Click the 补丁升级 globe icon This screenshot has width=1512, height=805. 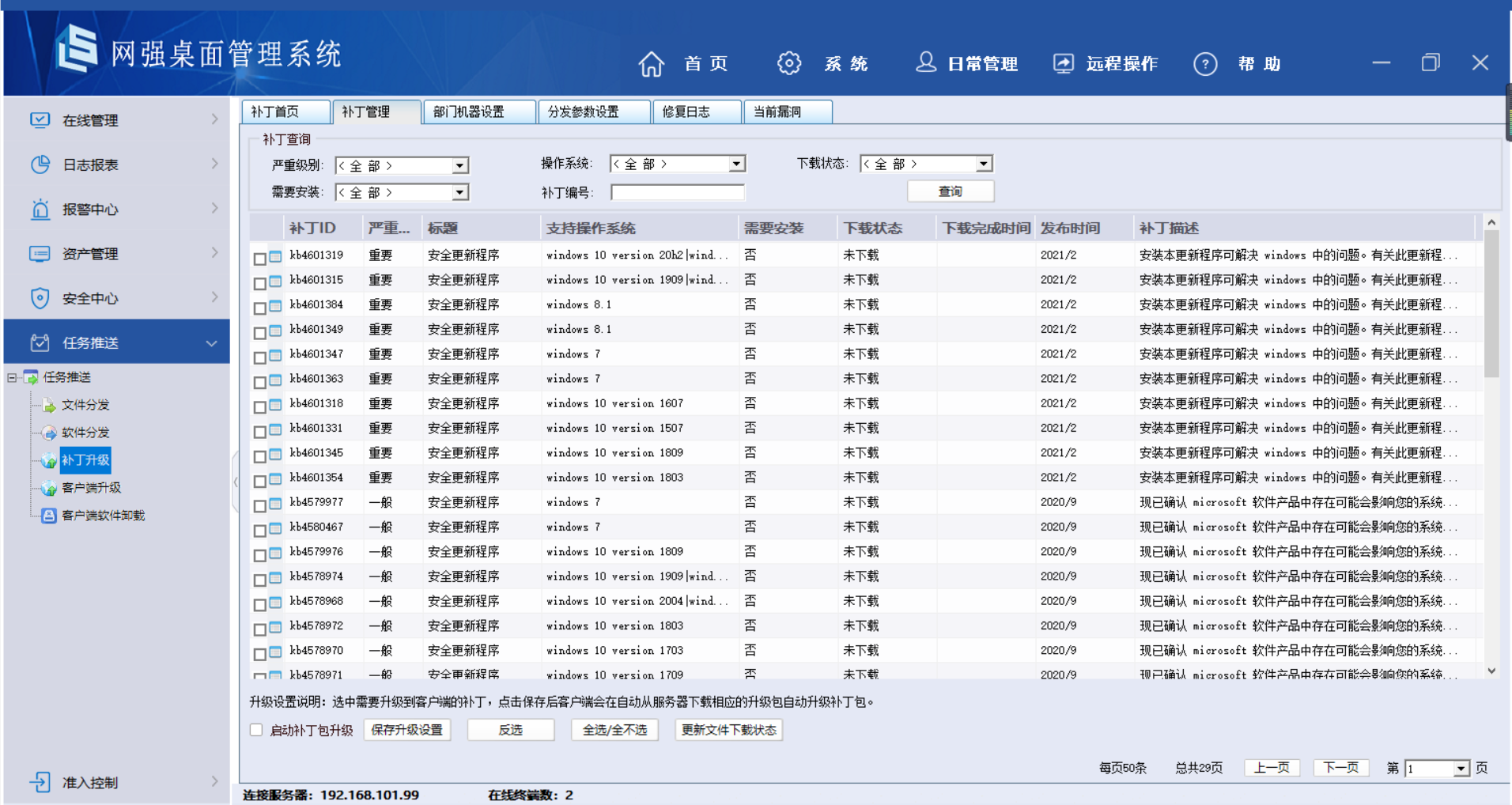(49, 461)
